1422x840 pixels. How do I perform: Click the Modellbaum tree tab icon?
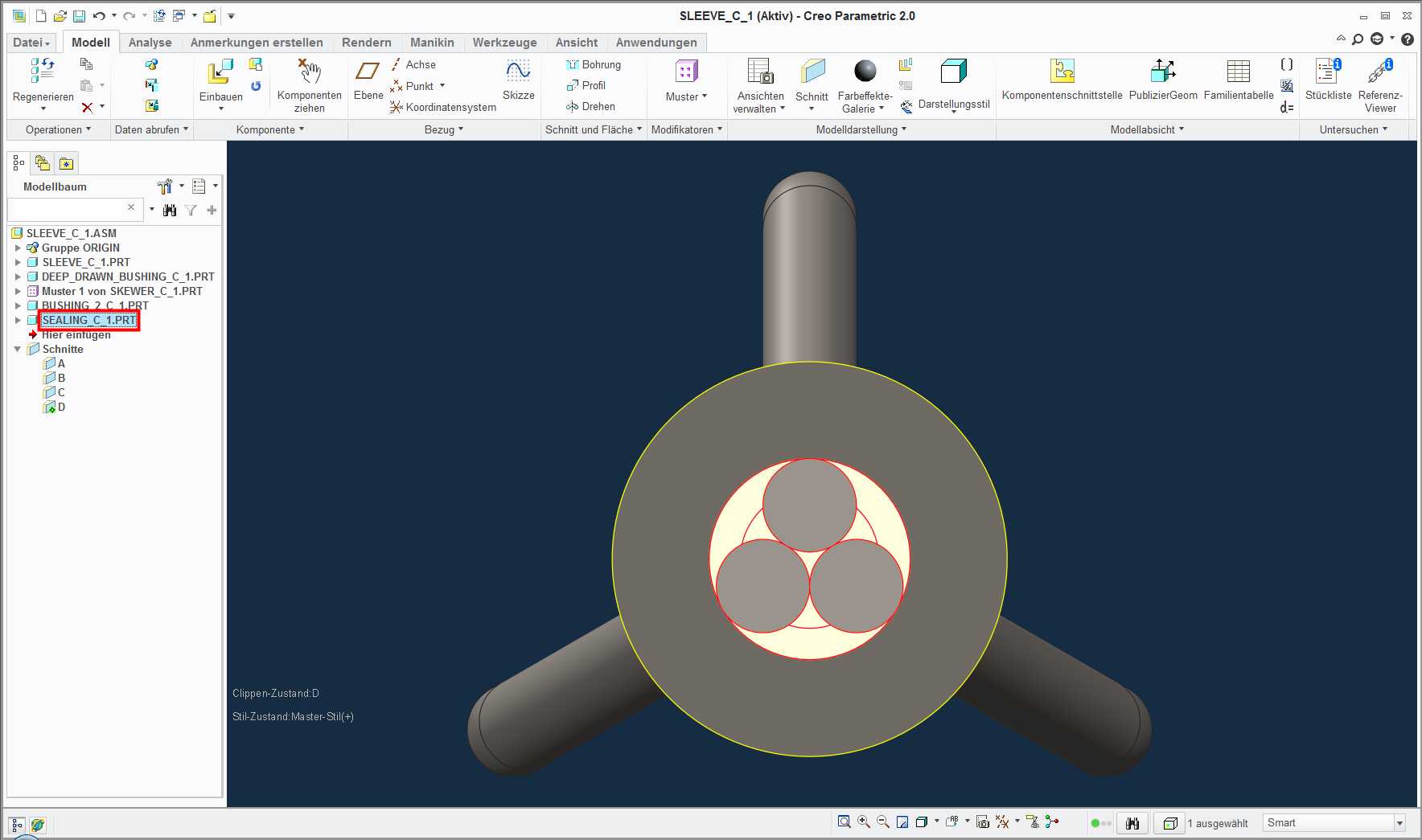[18, 163]
